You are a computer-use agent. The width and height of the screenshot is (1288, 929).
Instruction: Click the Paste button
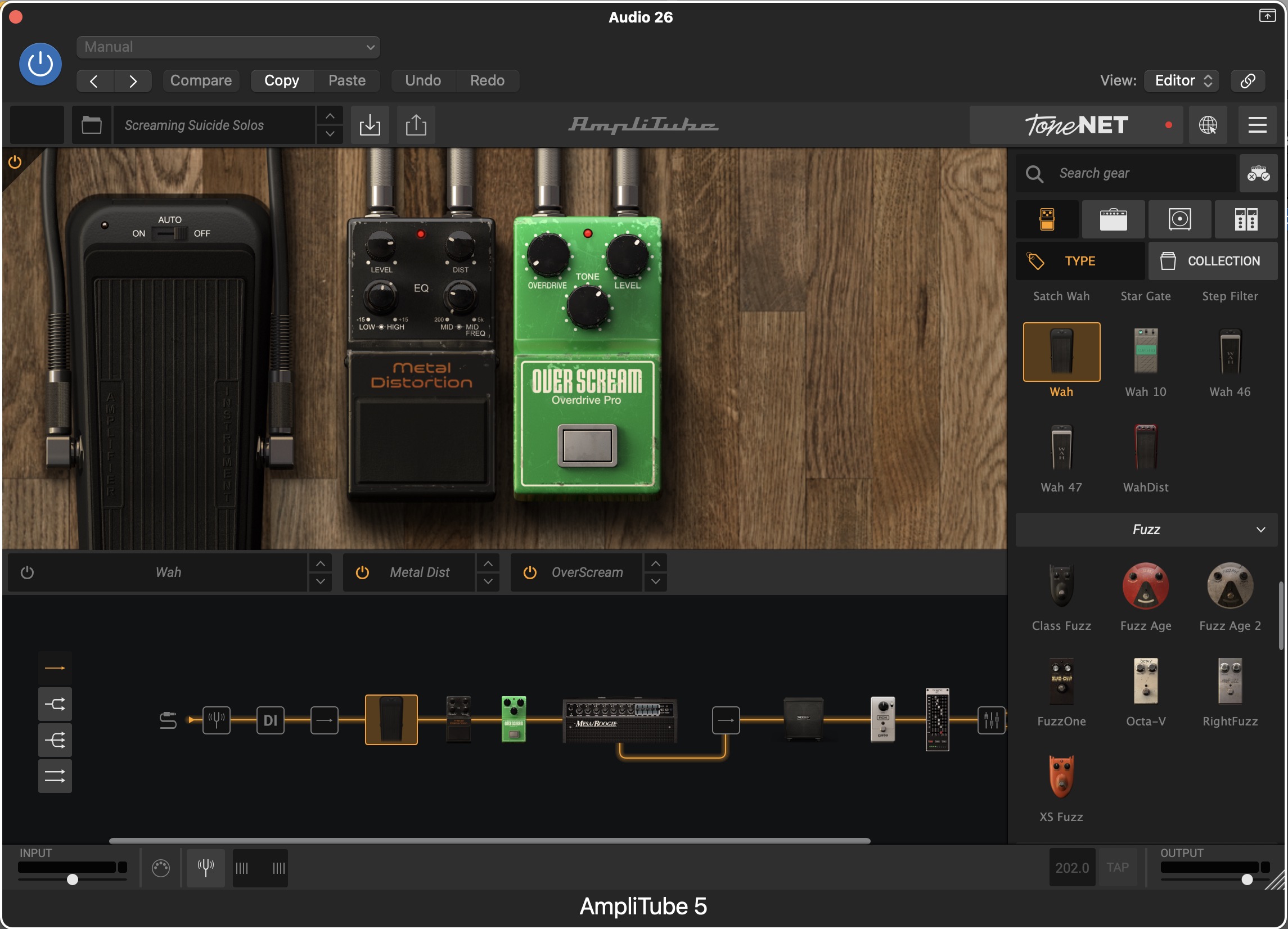click(347, 80)
